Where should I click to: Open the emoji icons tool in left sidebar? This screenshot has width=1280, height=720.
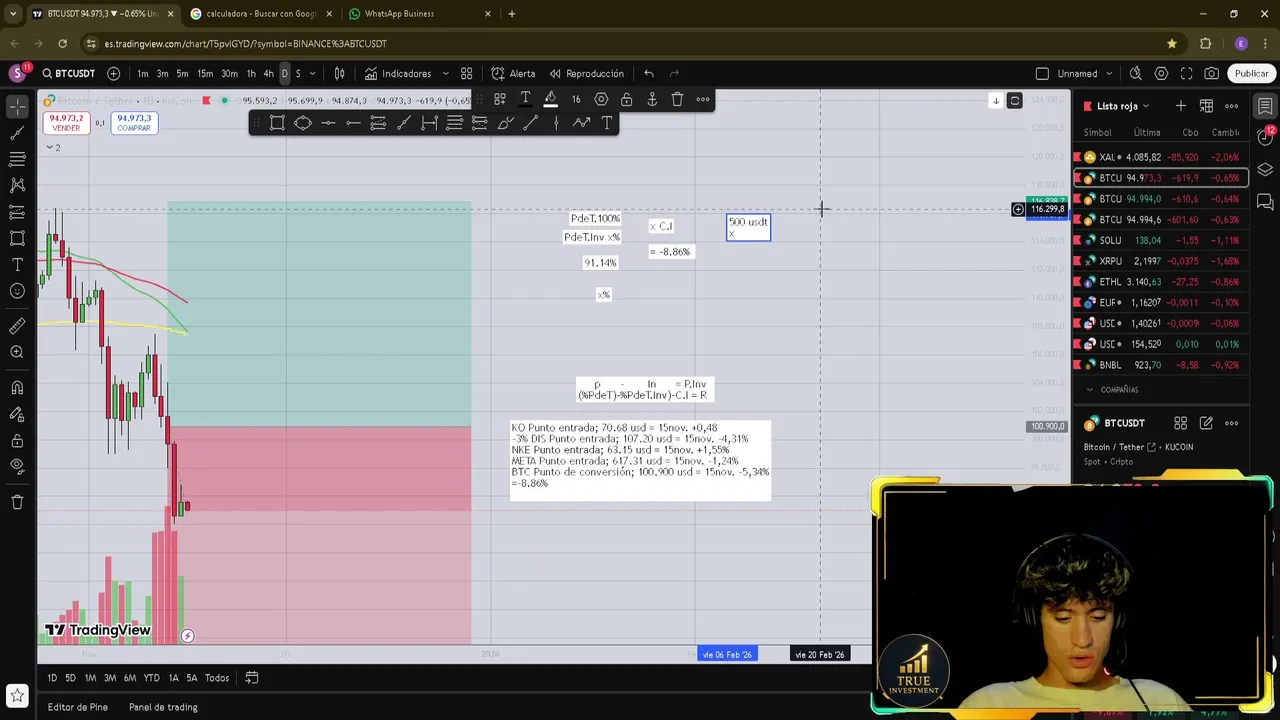point(17,291)
